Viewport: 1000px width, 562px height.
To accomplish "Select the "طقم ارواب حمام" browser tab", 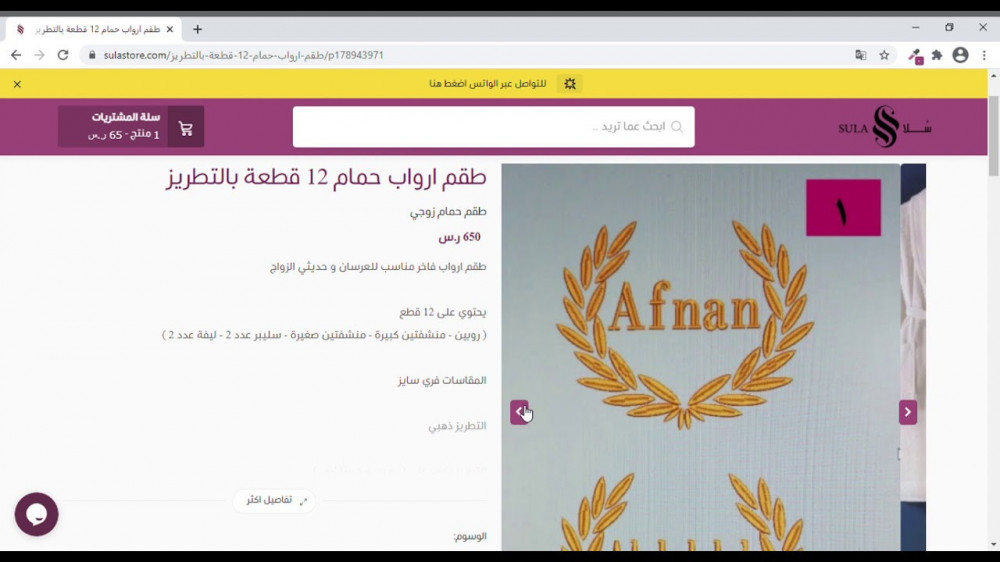I will tap(95, 29).
